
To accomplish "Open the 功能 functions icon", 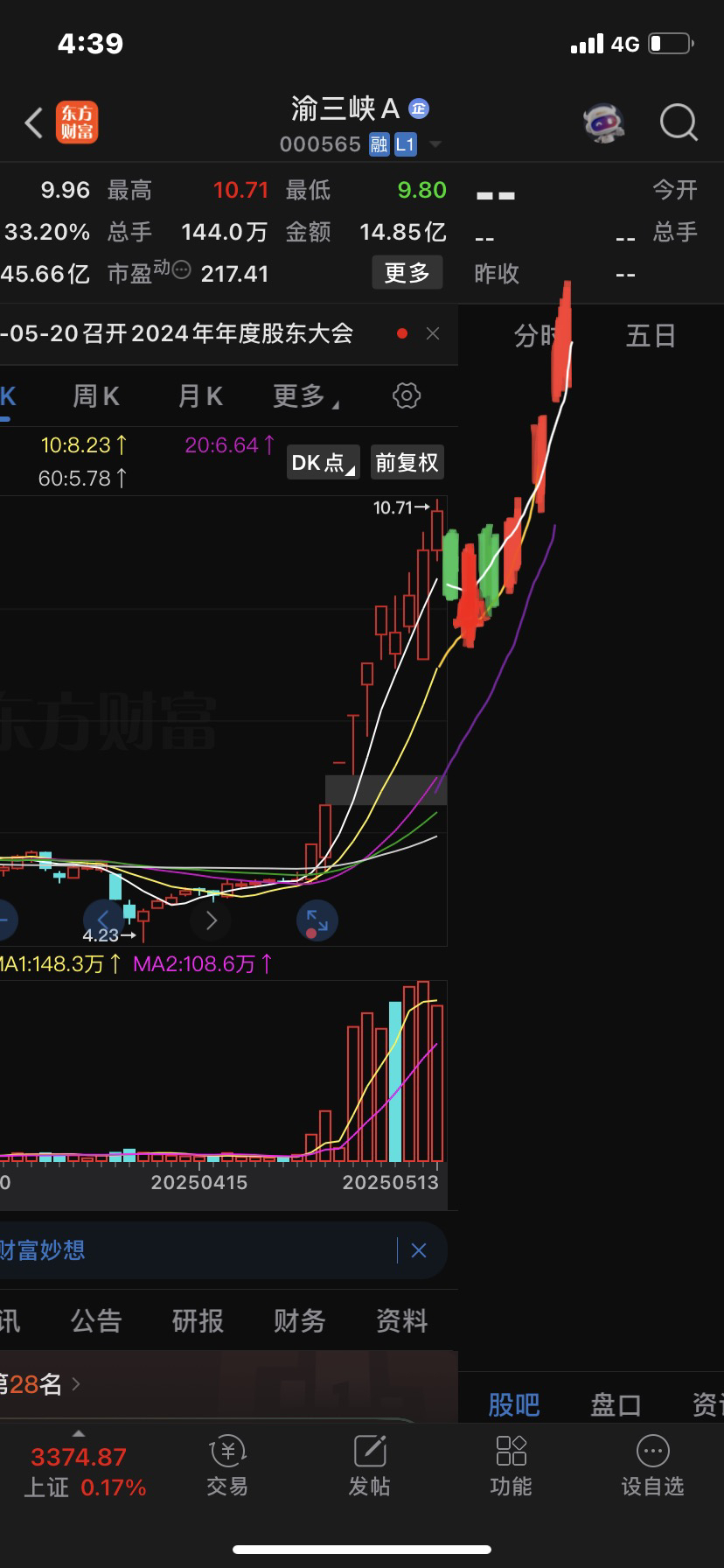I will click(511, 1466).
